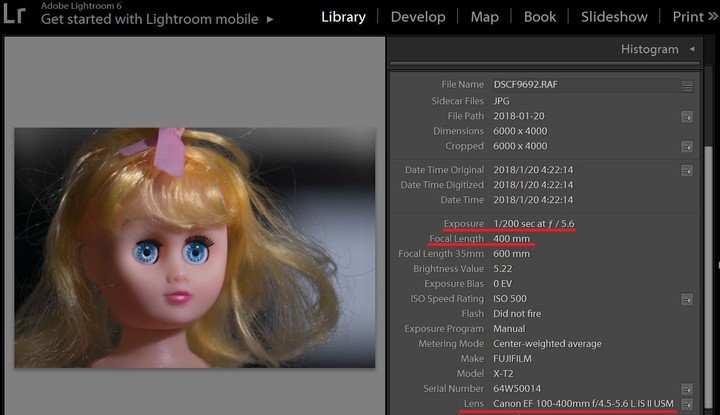This screenshot has height=415, width=720.
Task: Click the Date Time Original arrow button
Action: pos(687,171)
